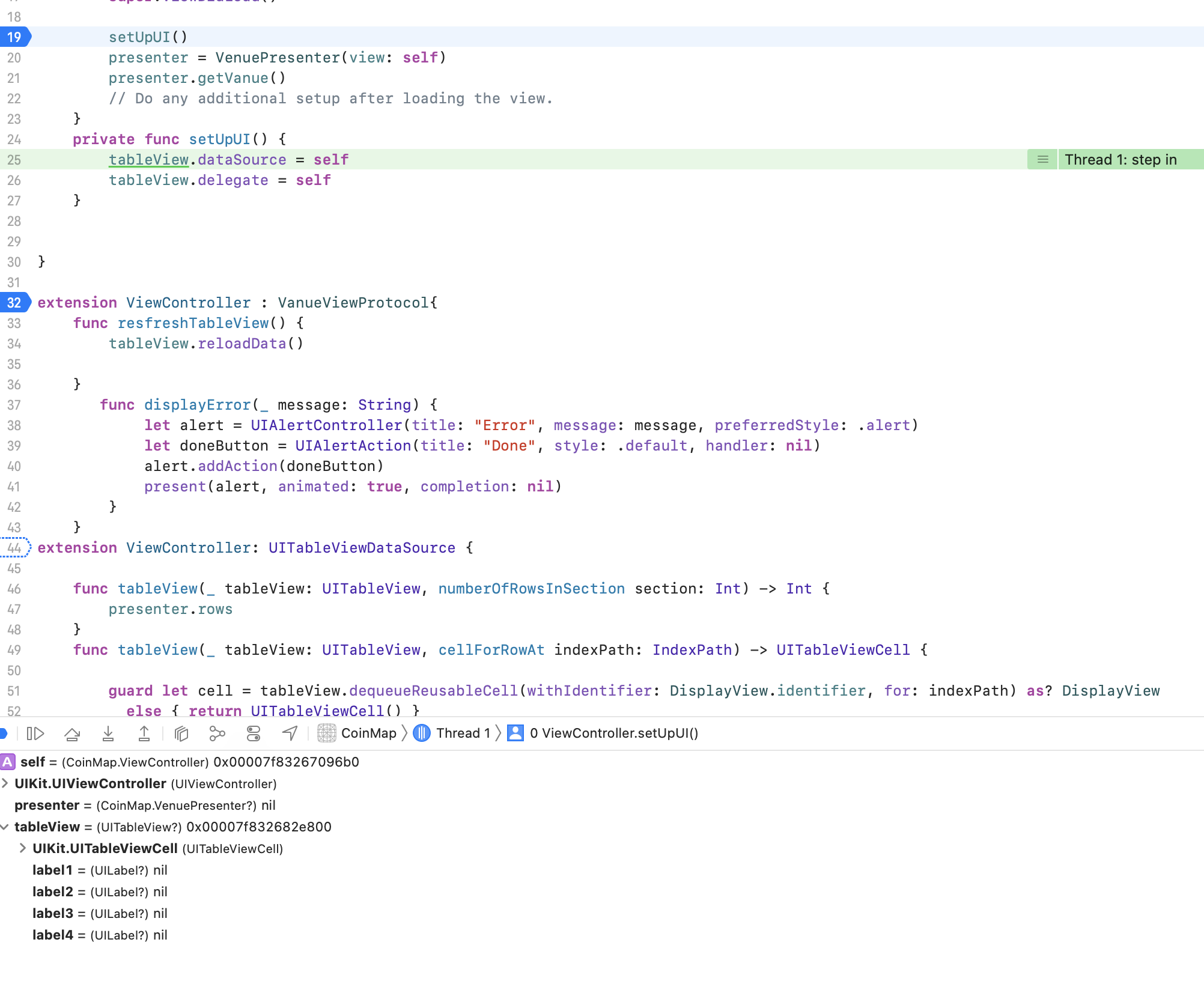Click the Thread 1: step in annotation

(1120, 160)
